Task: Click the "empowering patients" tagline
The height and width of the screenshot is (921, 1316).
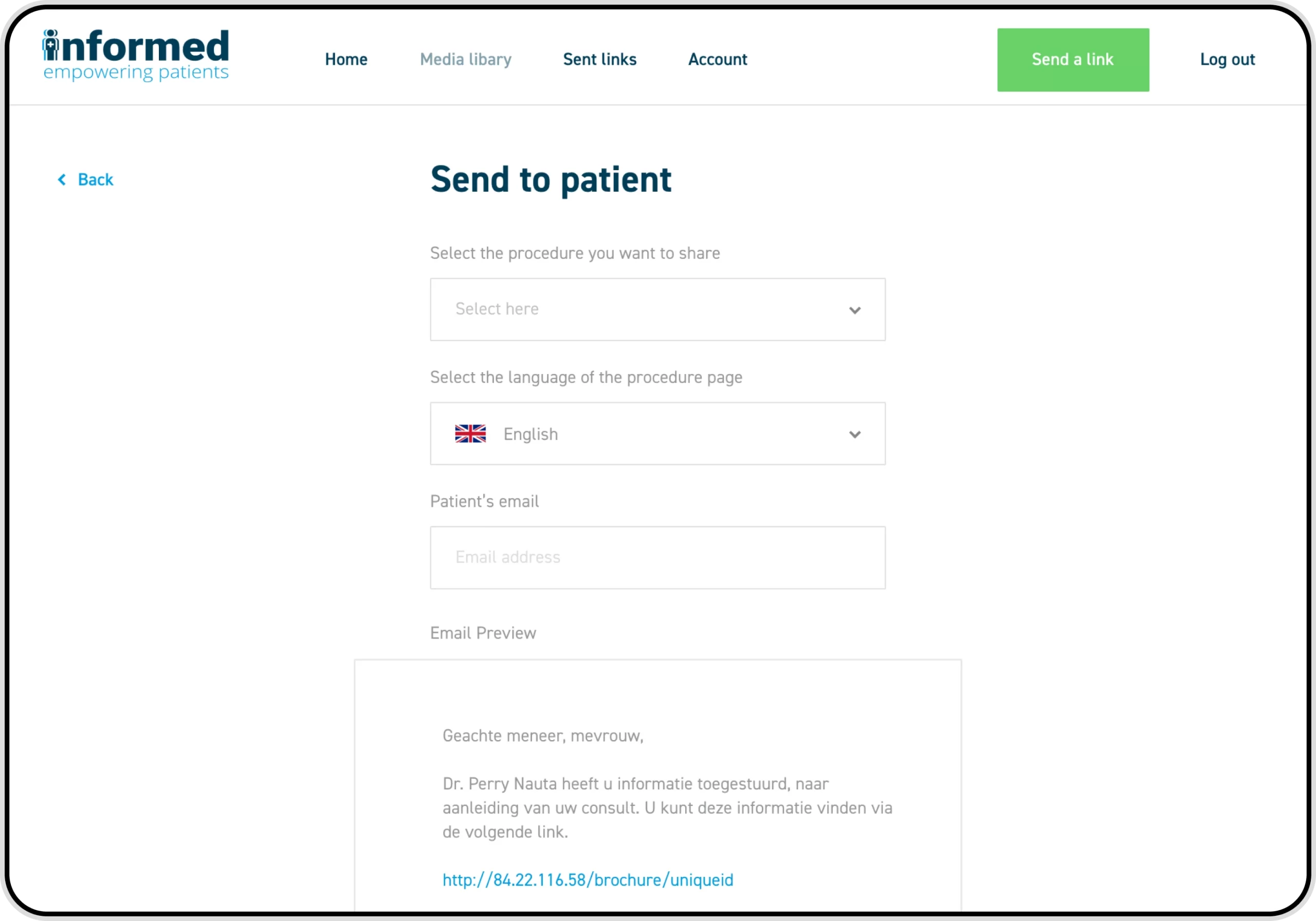Action: [x=136, y=73]
